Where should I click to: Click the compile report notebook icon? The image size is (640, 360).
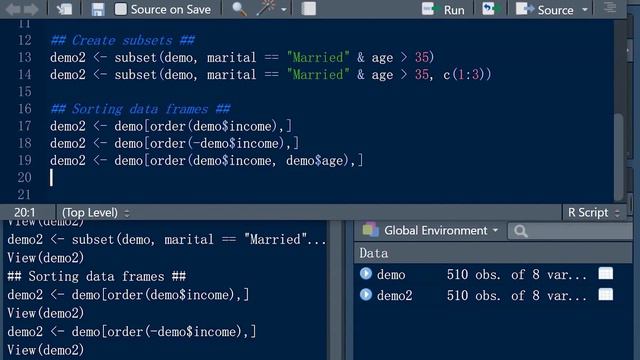(309, 9)
